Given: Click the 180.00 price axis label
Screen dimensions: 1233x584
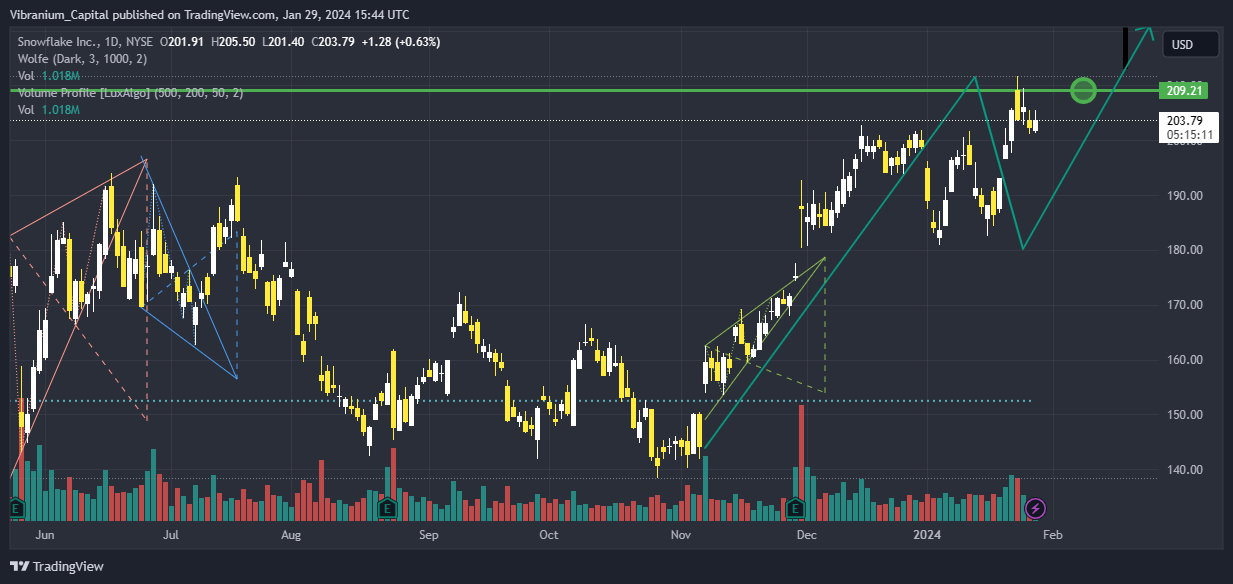Looking at the screenshot, I should [1183, 250].
